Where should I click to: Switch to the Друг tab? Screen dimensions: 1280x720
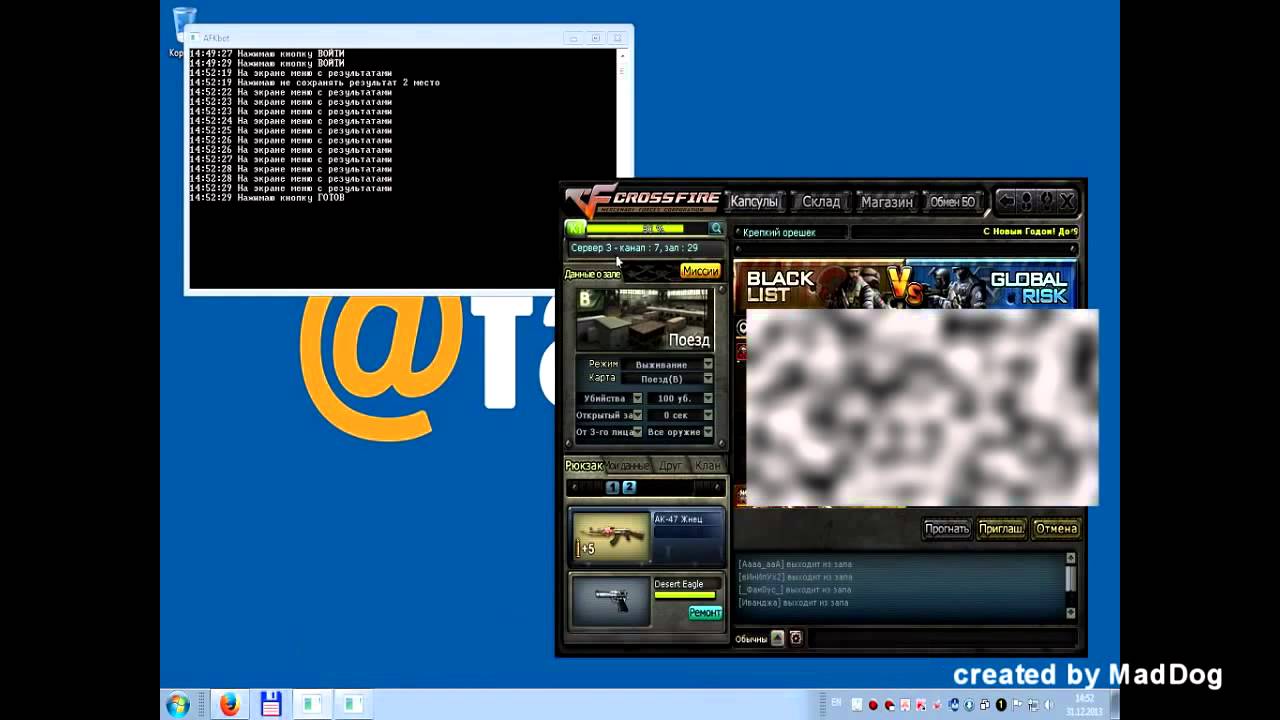669,466
